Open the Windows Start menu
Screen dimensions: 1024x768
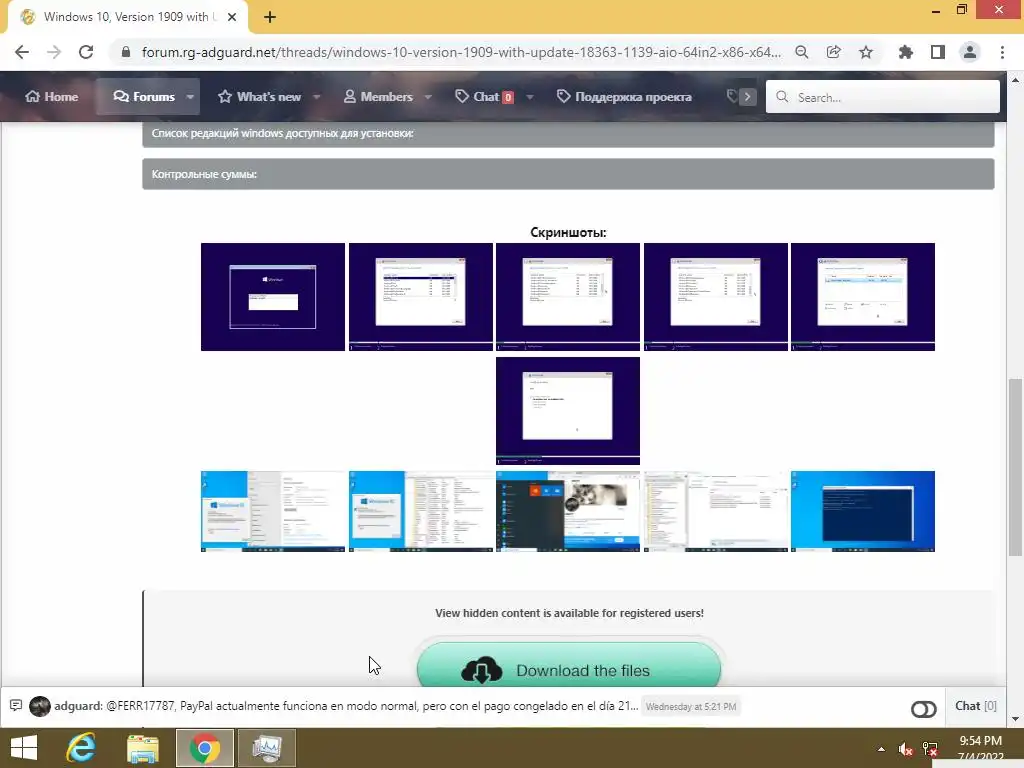coord(24,748)
